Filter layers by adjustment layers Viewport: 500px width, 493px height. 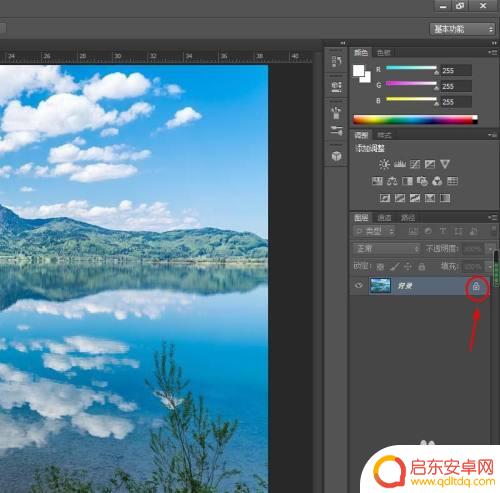click(428, 231)
